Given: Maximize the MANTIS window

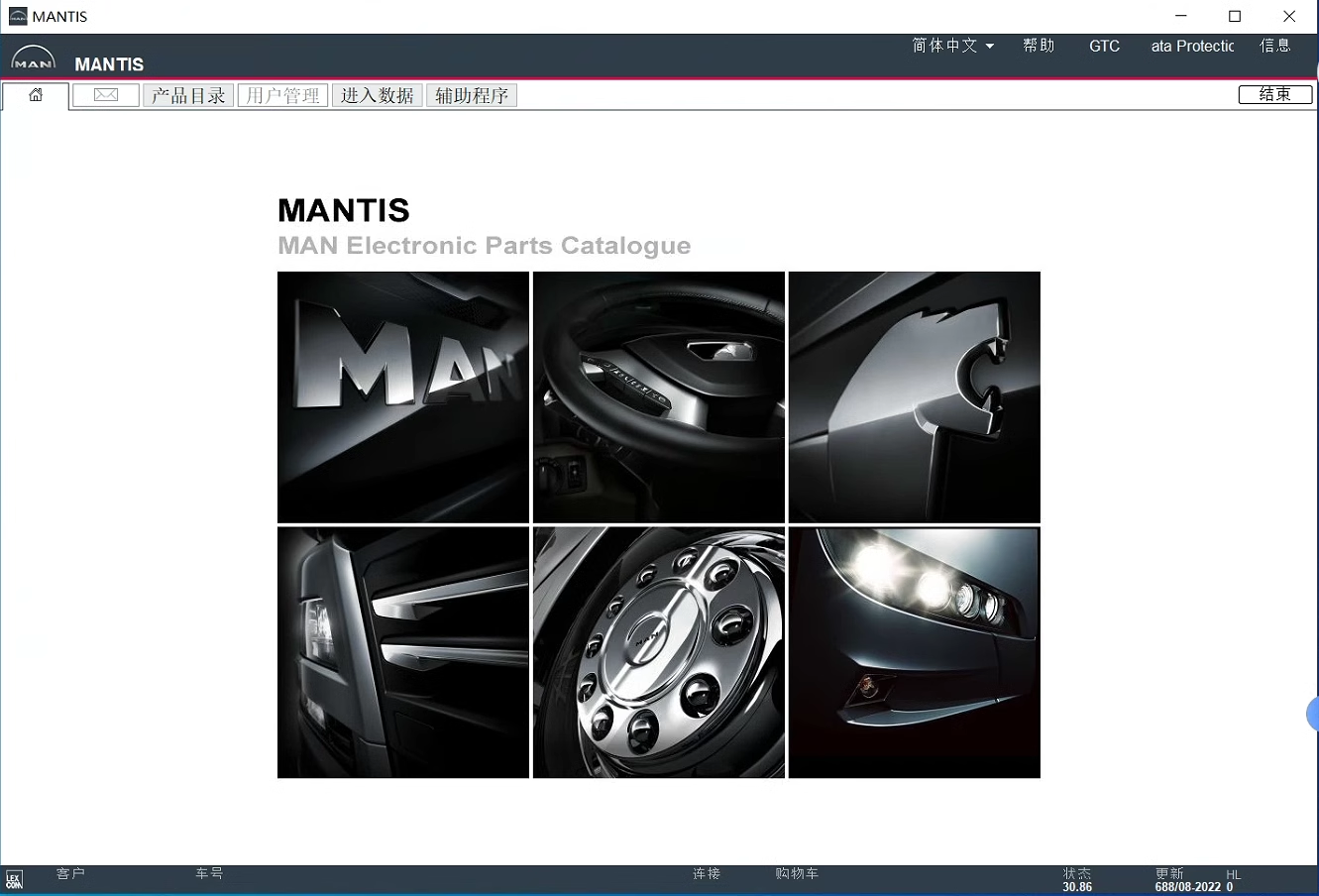Looking at the screenshot, I should pyautogui.click(x=1235, y=16).
